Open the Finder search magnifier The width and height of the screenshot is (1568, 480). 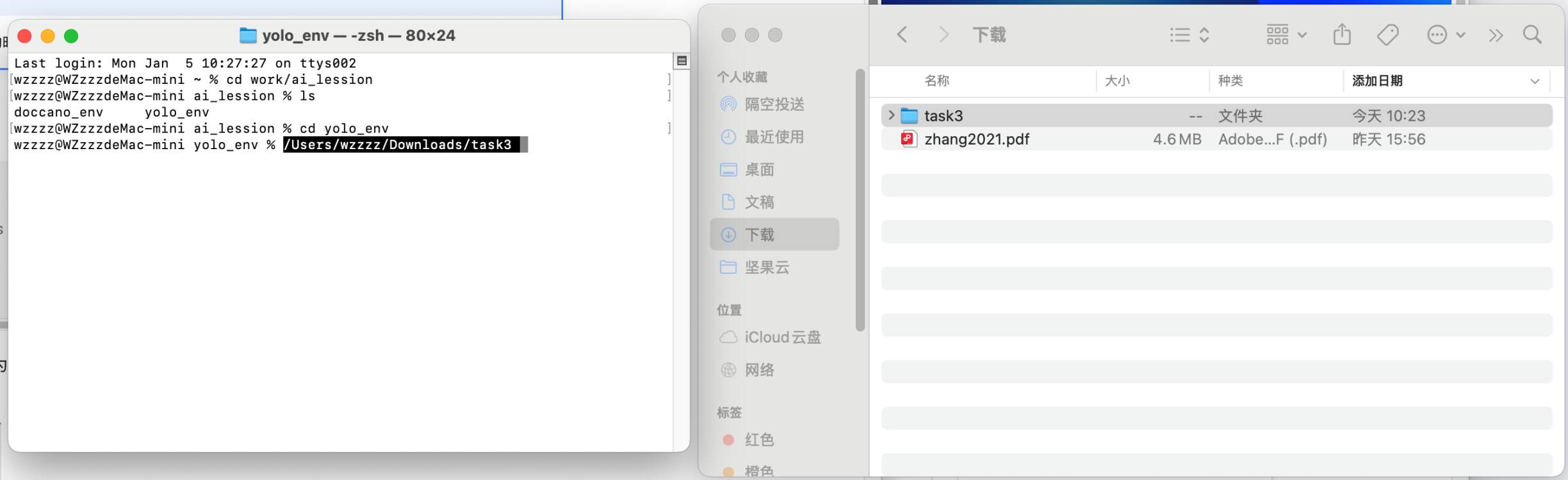pos(1532,35)
